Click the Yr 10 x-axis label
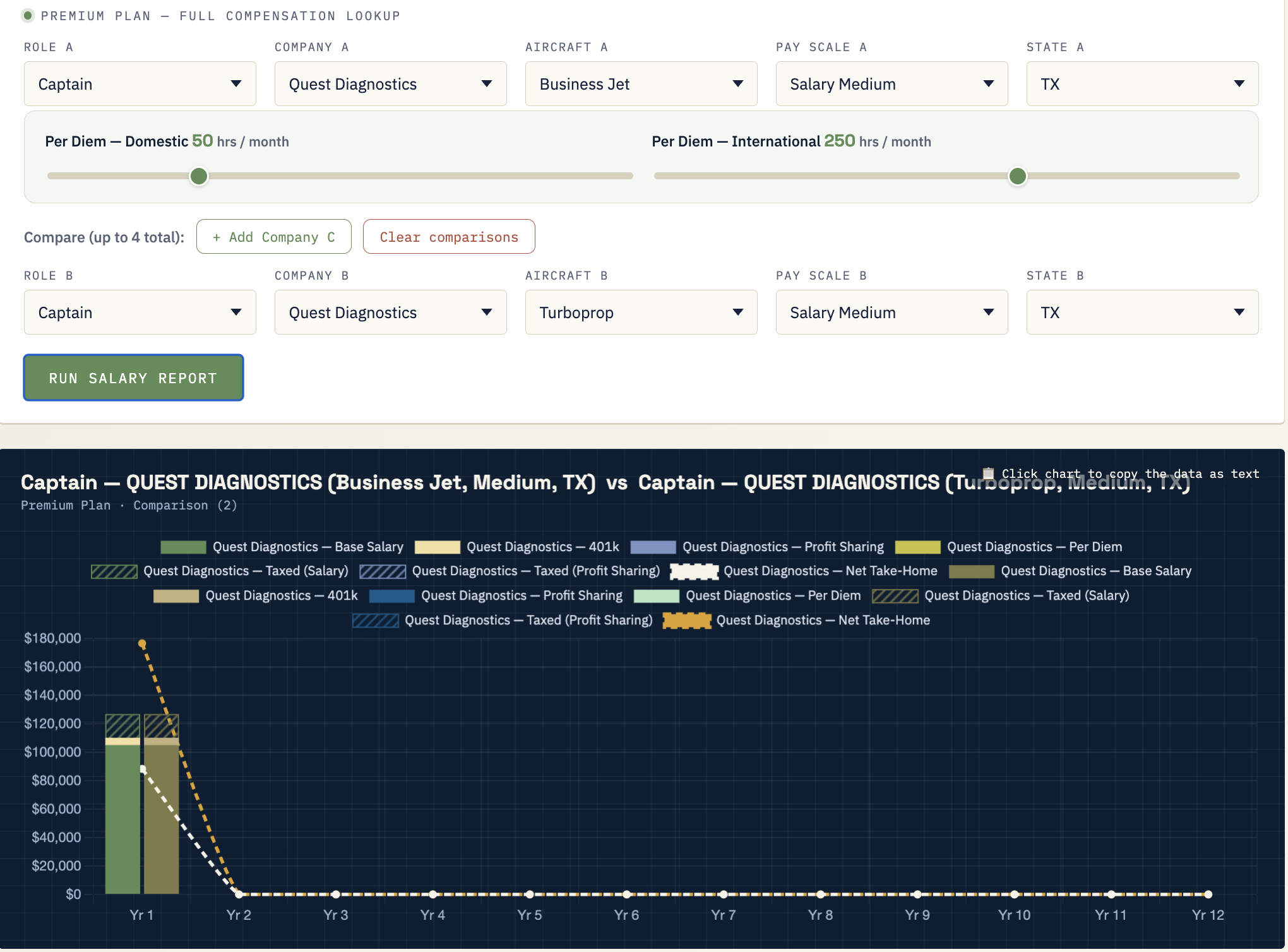The image size is (1288, 952). click(1014, 915)
